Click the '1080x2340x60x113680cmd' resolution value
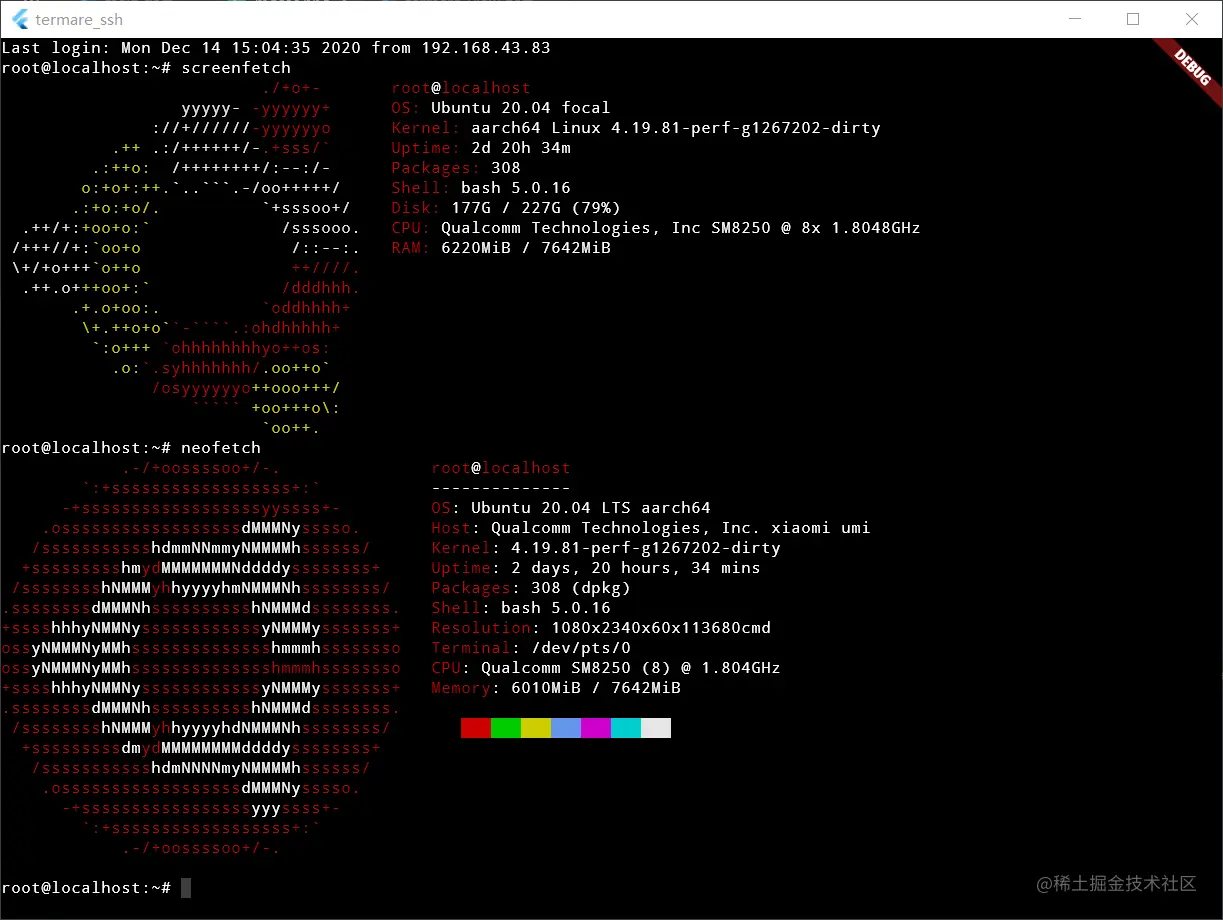Screen dimensions: 1223x920 (661, 628)
